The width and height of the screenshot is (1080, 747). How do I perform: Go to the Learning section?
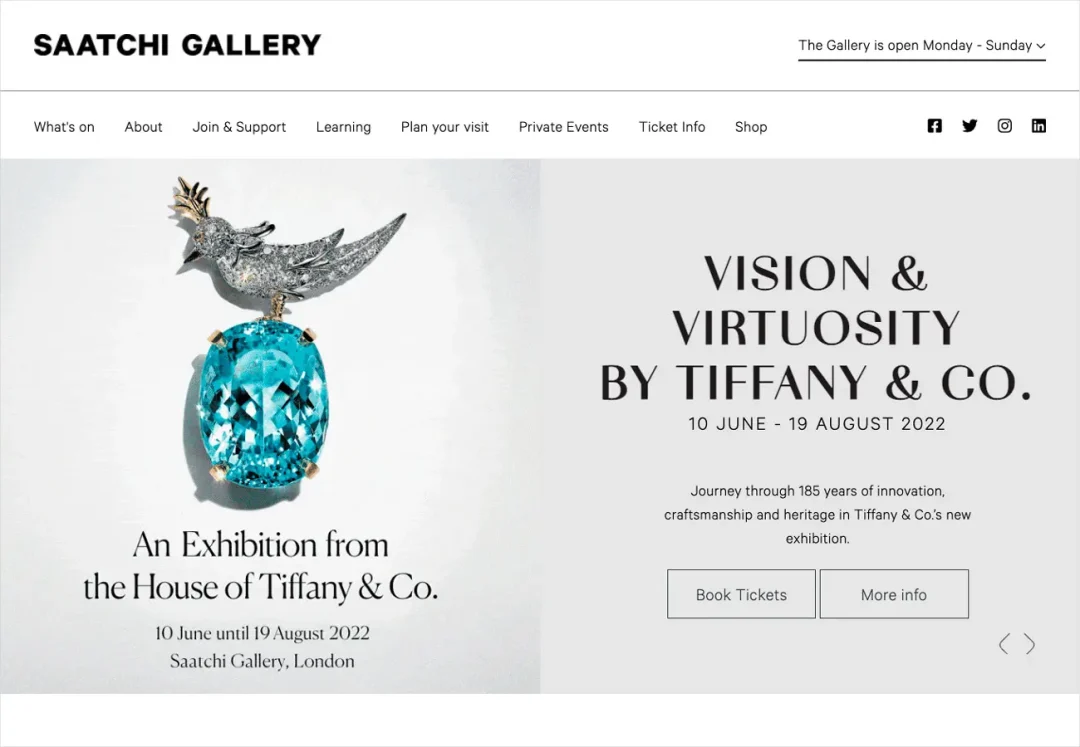(x=343, y=127)
